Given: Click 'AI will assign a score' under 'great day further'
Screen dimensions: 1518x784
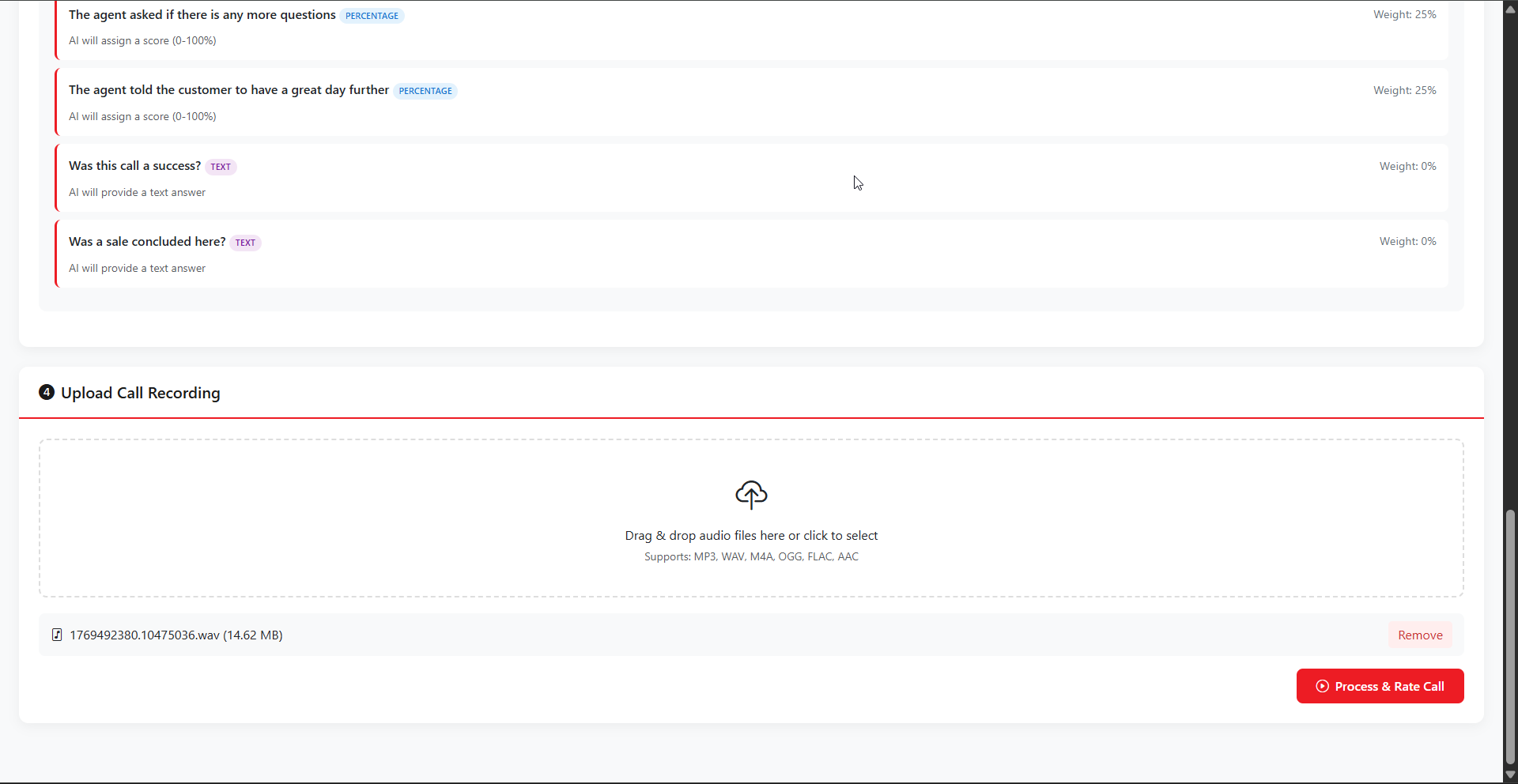Looking at the screenshot, I should pos(142,116).
